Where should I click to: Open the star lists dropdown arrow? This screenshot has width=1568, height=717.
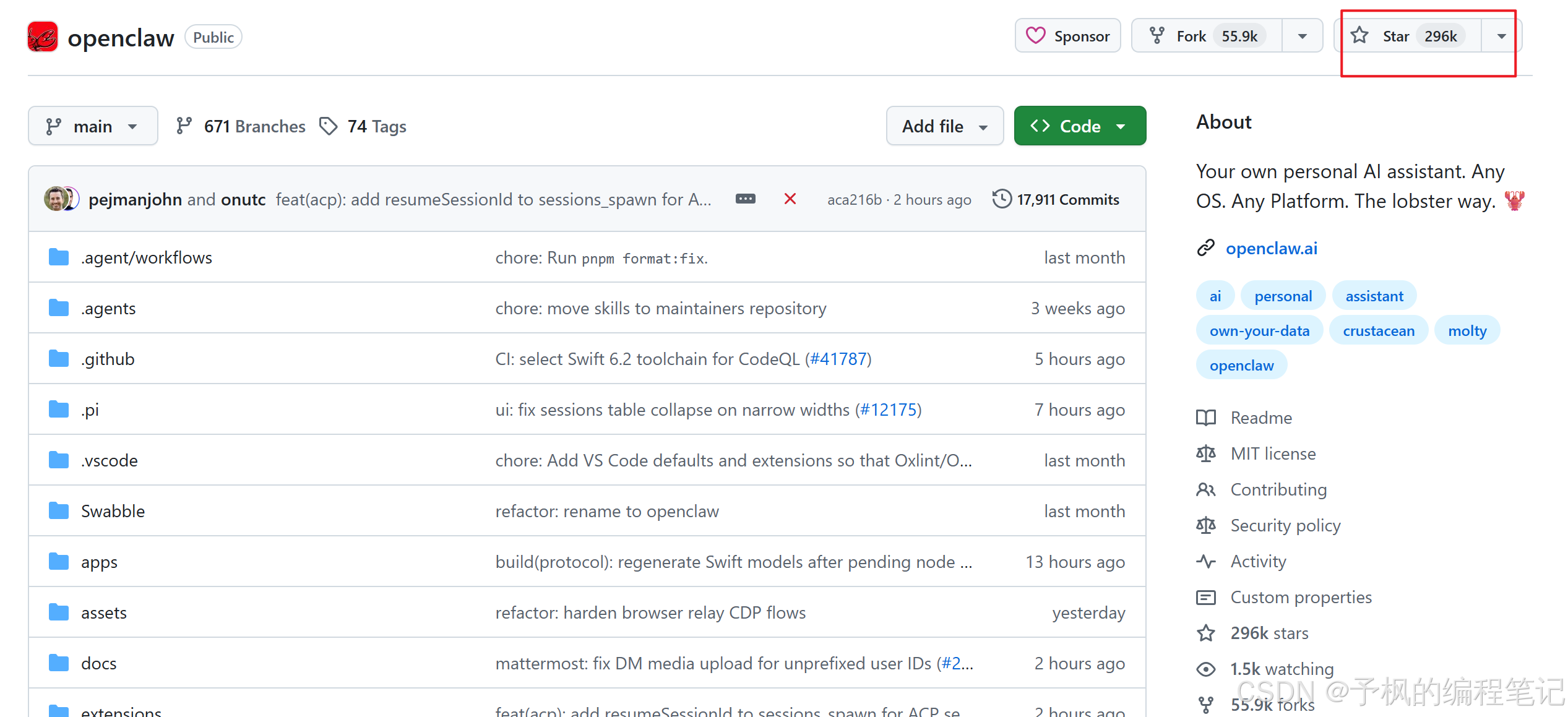click(x=1501, y=36)
